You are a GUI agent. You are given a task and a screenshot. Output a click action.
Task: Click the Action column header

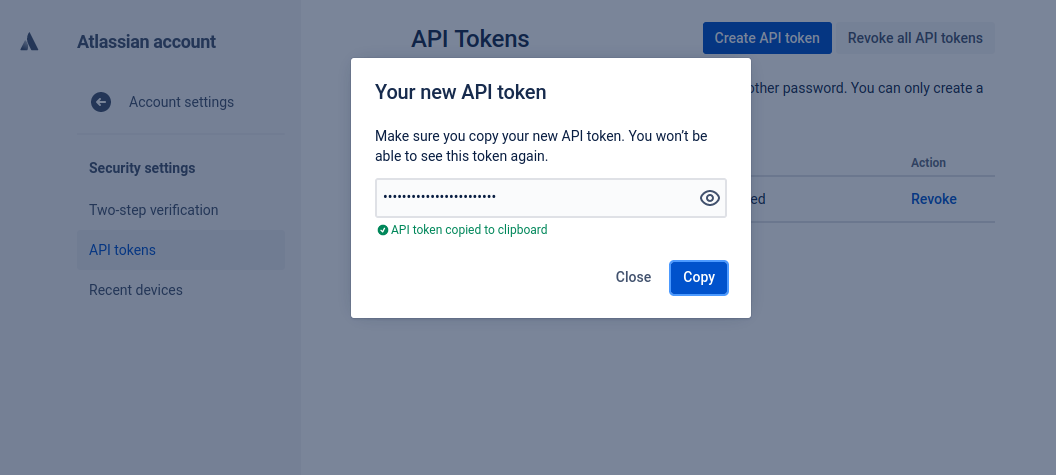tap(928, 163)
